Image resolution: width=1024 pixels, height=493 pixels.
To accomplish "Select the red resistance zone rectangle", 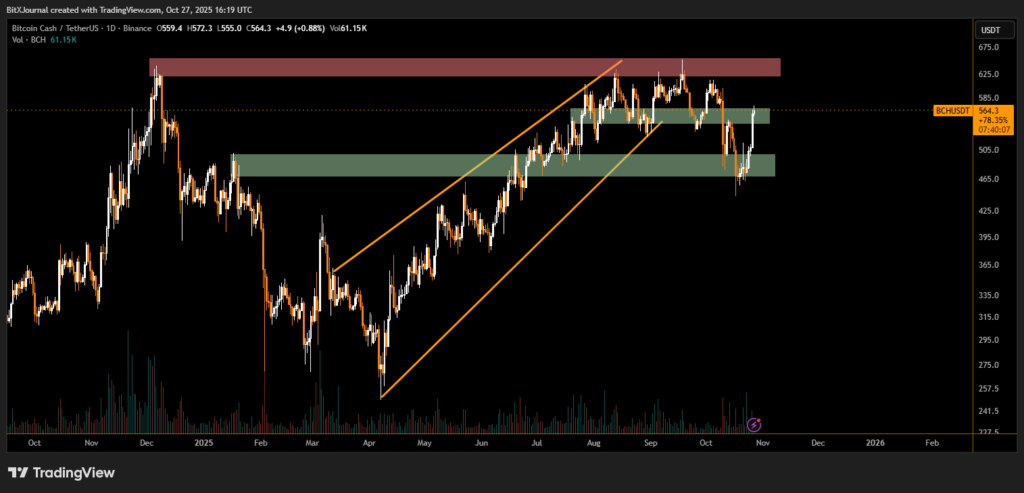I will click(464, 67).
